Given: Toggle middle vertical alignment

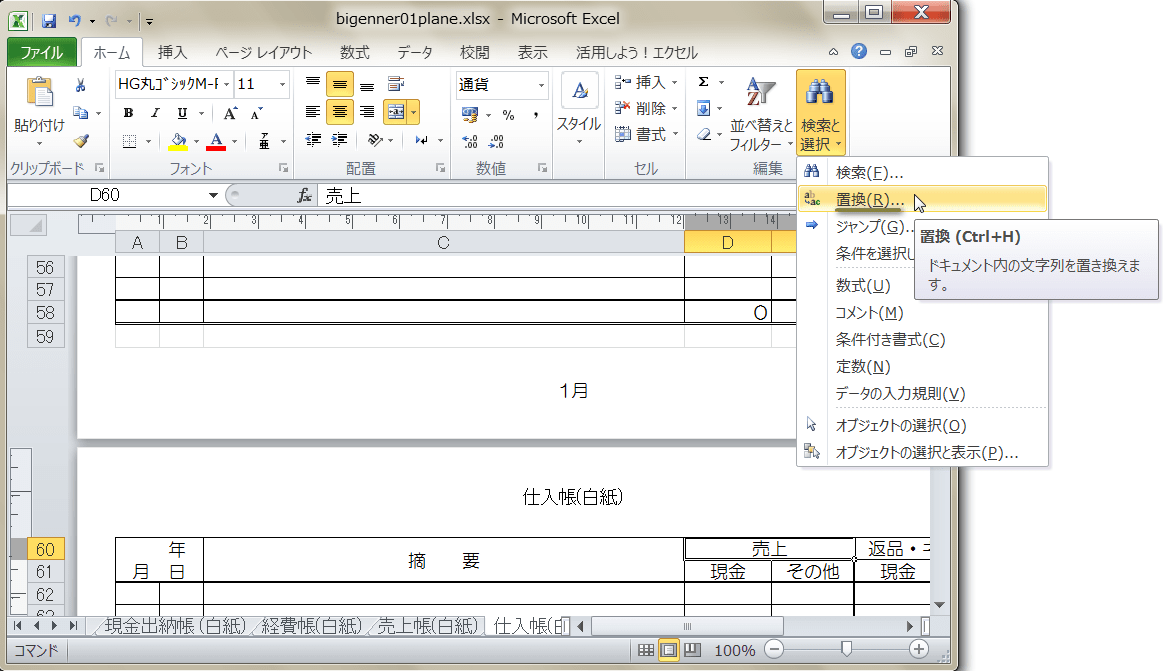Looking at the screenshot, I should [340, 84].
